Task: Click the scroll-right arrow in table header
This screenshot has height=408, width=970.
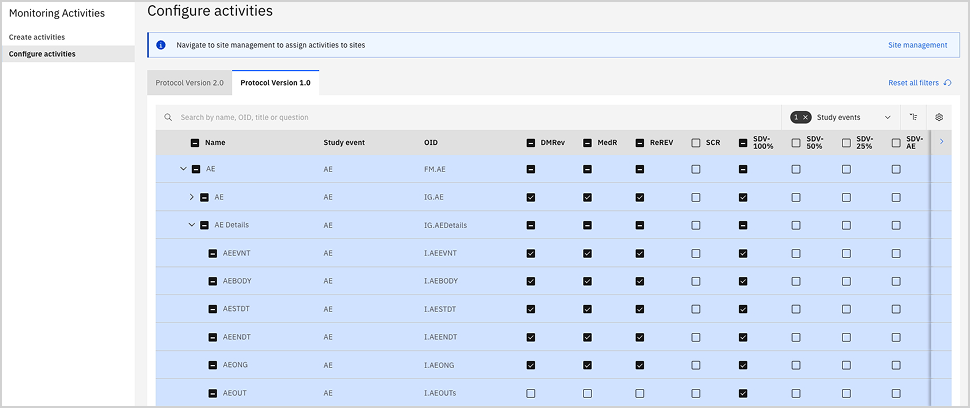Action: pyautogui.click(x=941, y=142)
